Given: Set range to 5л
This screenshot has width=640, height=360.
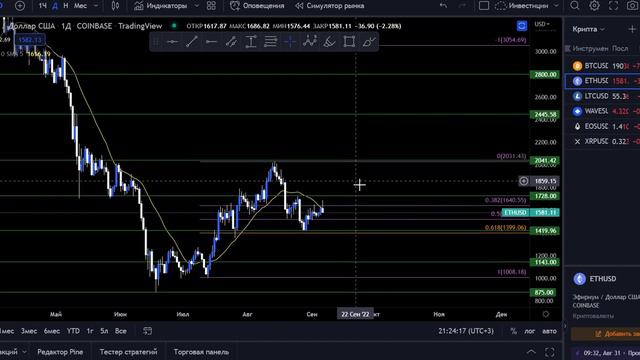Looking at the screenshot, I should 104,331.
